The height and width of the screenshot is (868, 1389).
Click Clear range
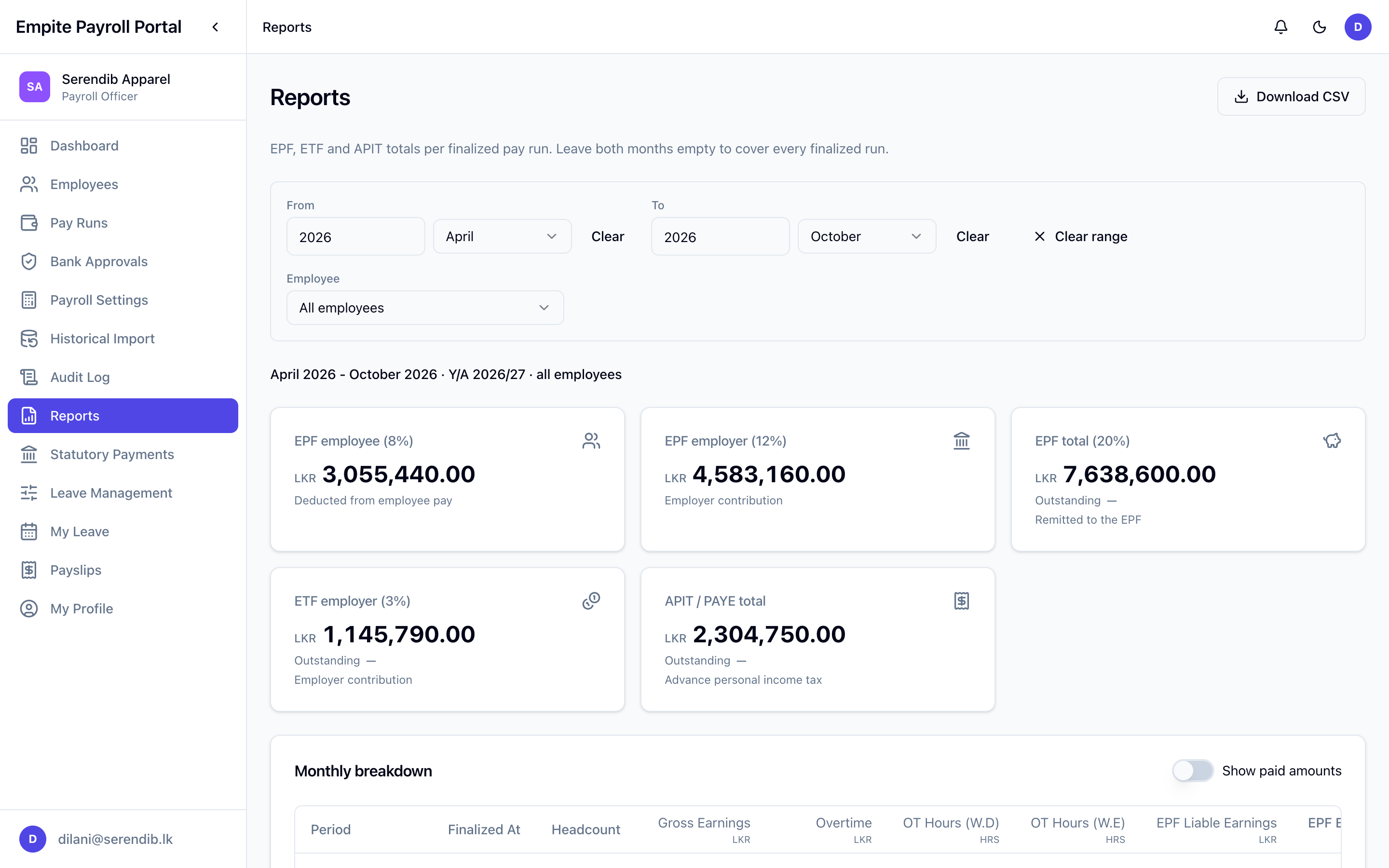(1080, 236)
